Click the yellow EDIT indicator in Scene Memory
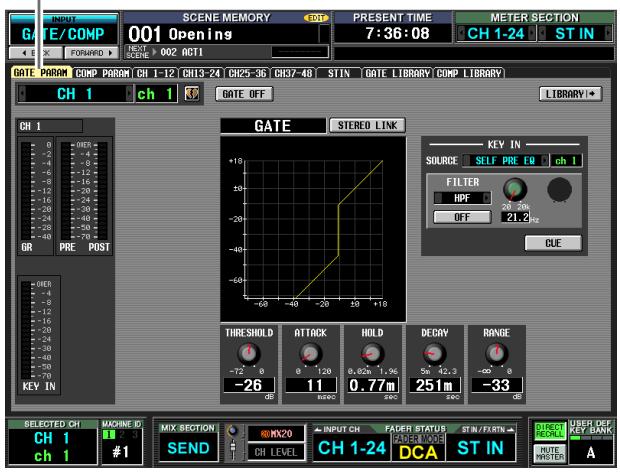 316,18
